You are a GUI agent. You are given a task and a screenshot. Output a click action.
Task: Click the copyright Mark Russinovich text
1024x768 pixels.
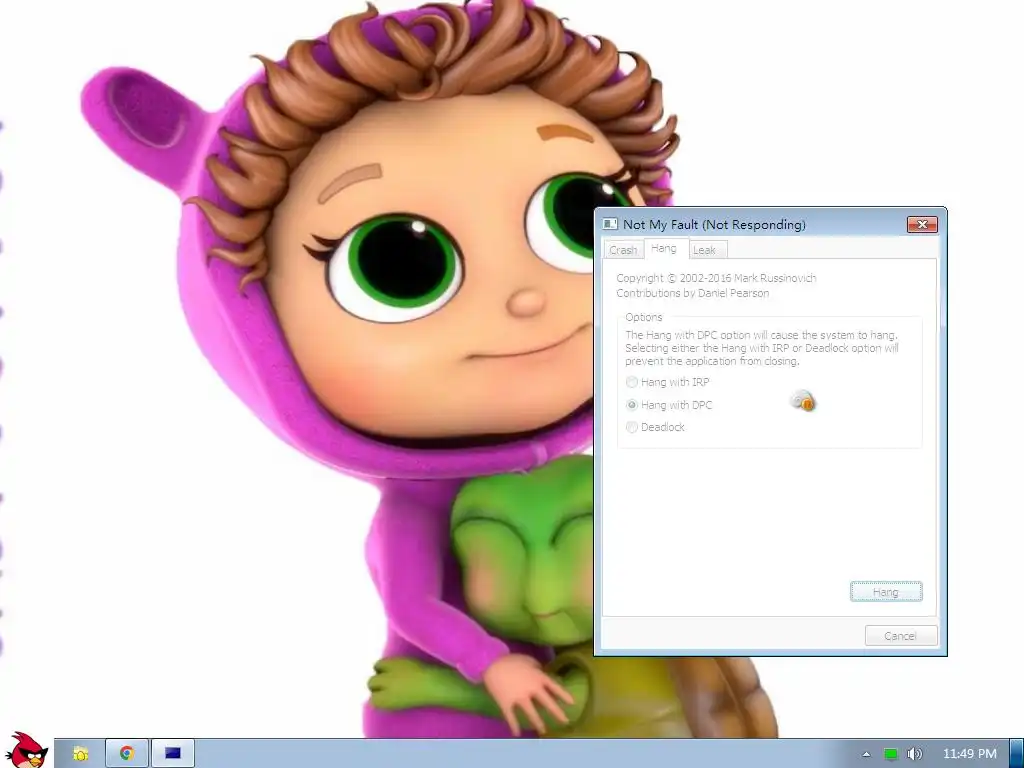tap(716, 278)
